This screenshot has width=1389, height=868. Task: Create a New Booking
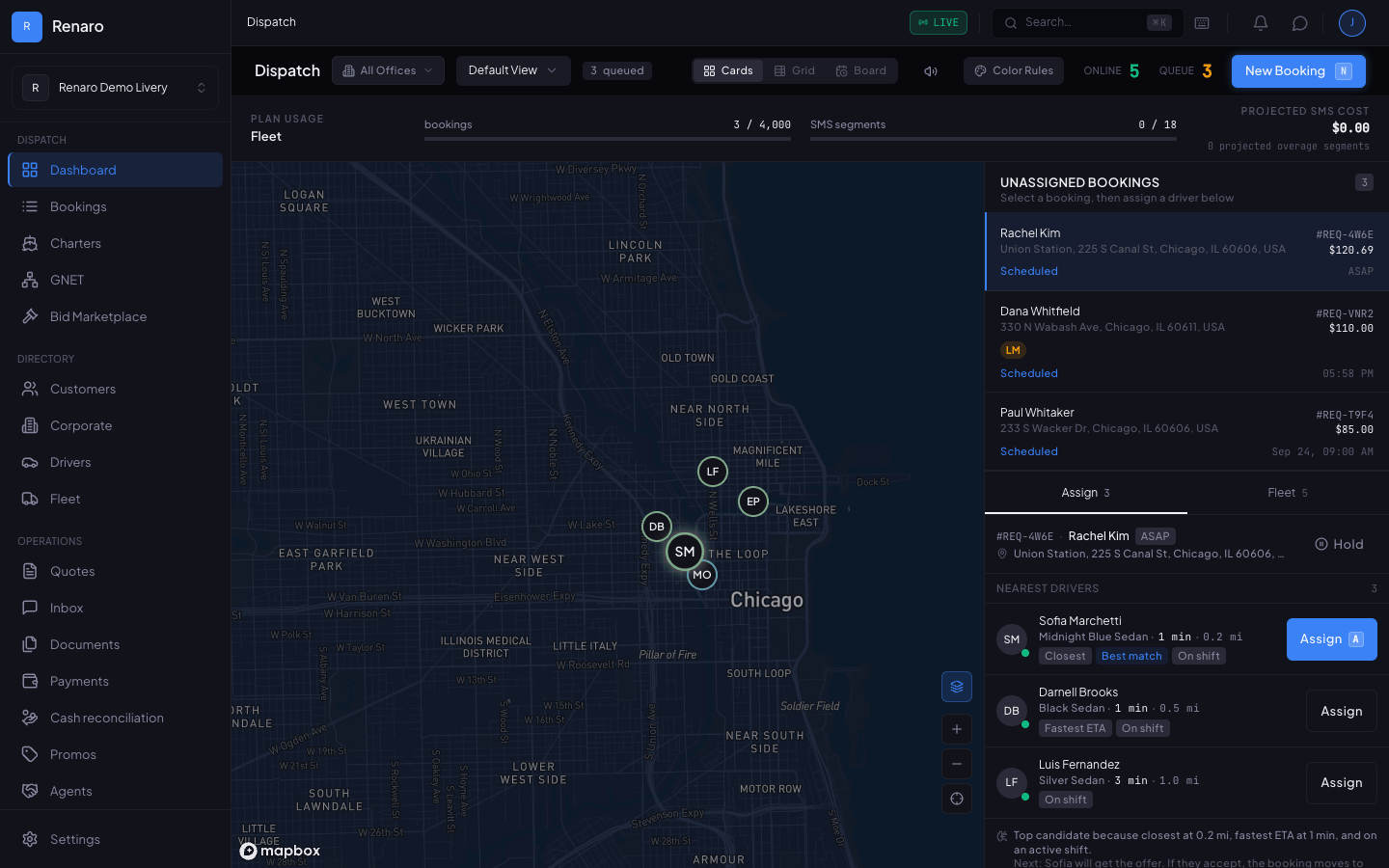tap(1298, 70)
